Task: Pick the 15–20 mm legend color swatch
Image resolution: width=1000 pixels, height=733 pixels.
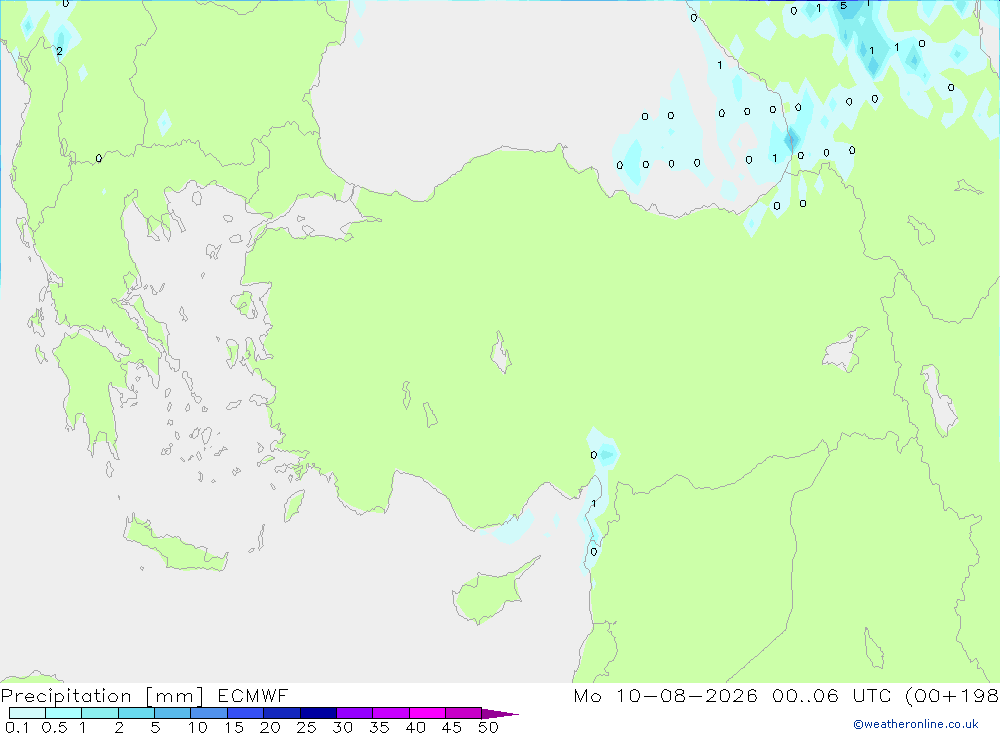Action: pos(246,713)
